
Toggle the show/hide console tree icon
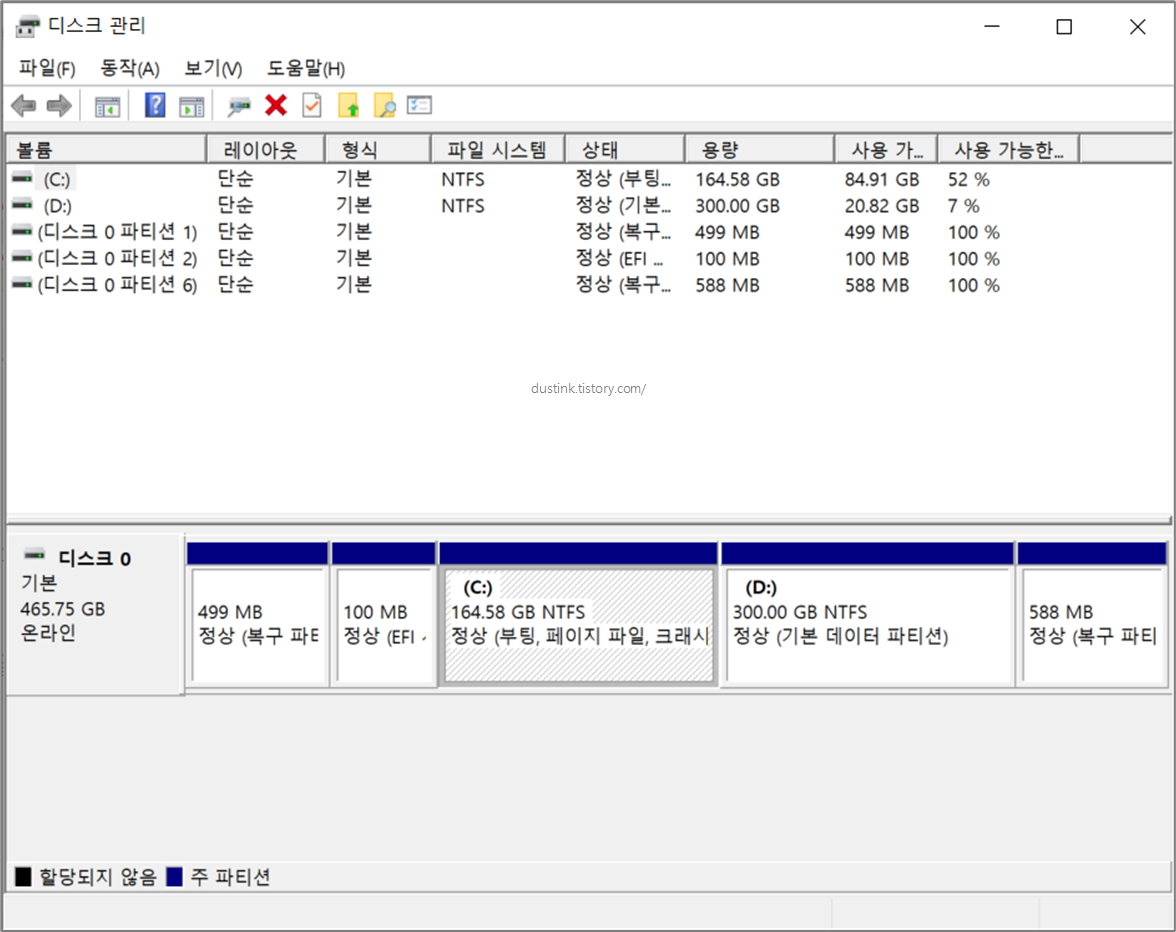click(x=107, y=106)
